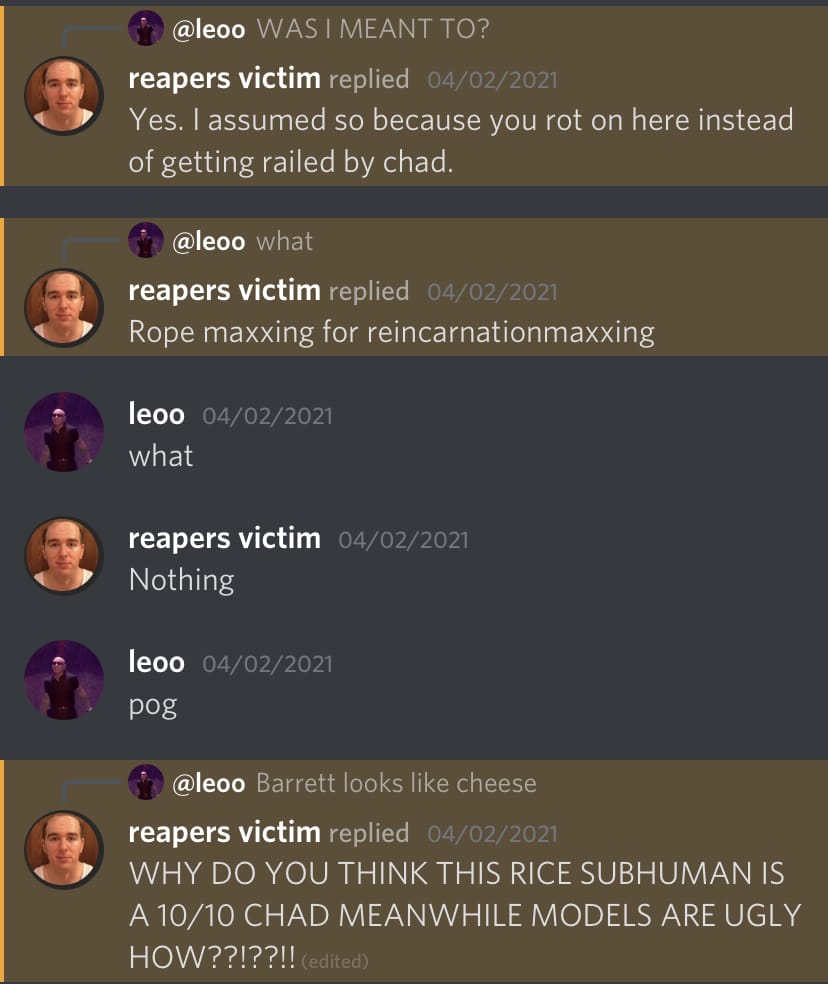This screenshot has width=828, height=984.
Task: Open reapers victim avatar beside "Rope maxxing" message
Action: pyautogui.click(x=63, y=306)
